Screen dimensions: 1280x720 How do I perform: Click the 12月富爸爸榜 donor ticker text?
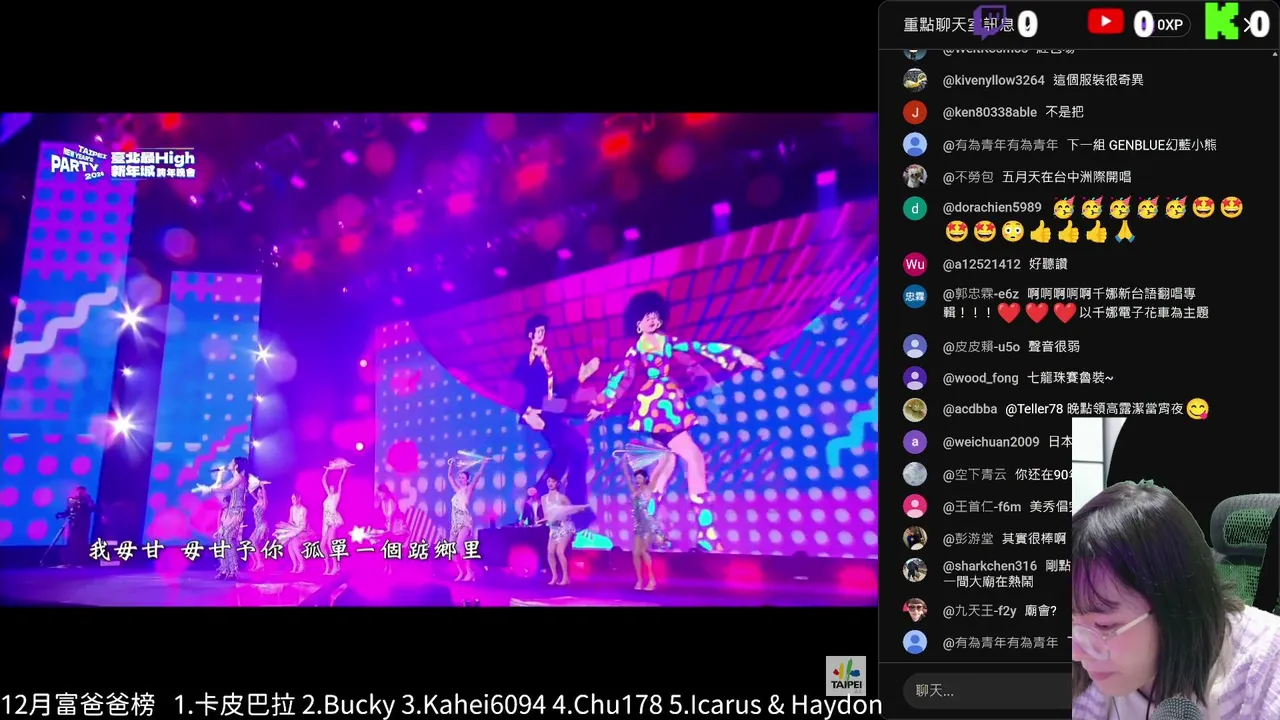(441, 705)
